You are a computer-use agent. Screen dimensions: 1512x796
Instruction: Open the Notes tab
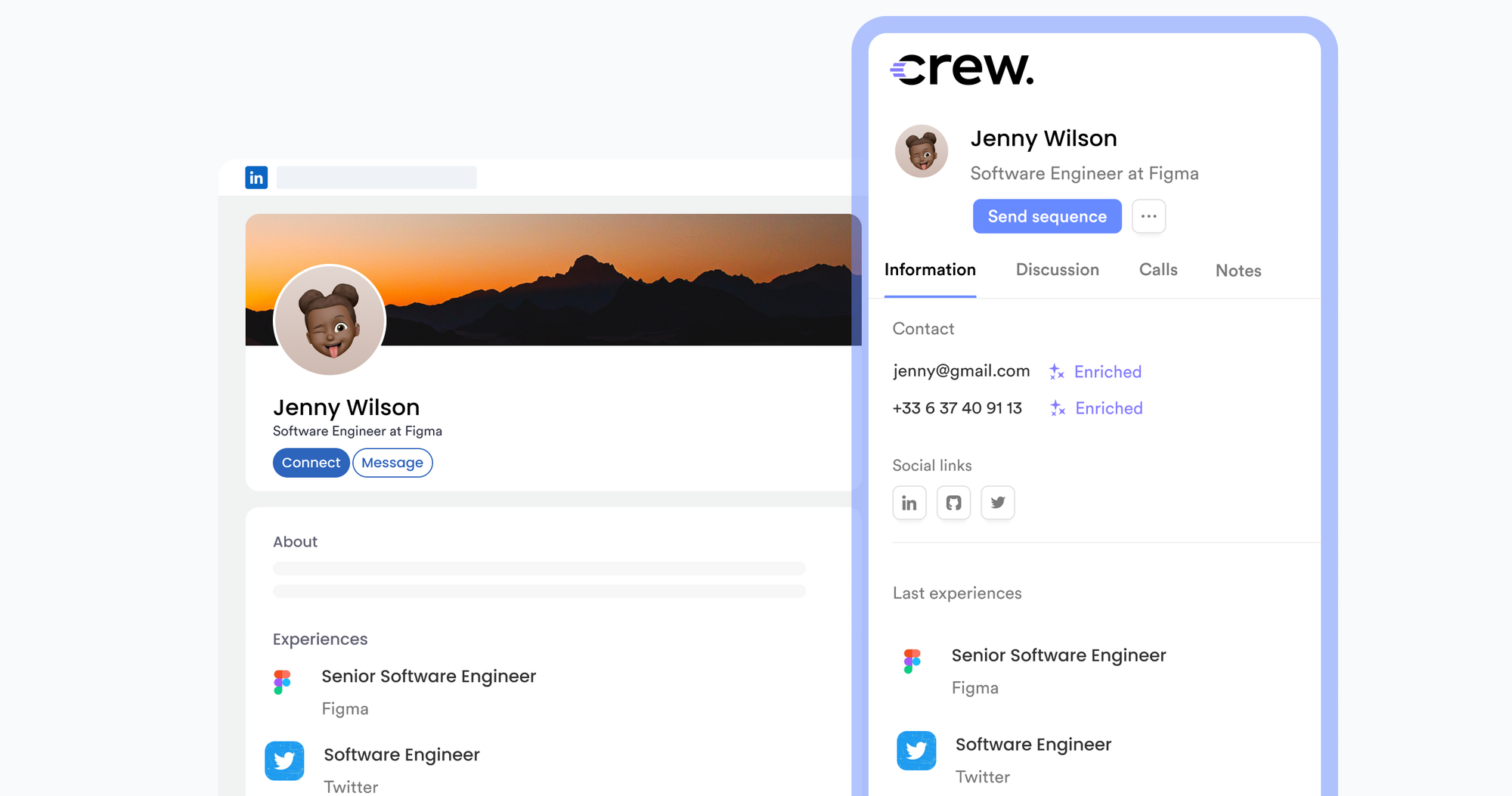coord(1238,270)
